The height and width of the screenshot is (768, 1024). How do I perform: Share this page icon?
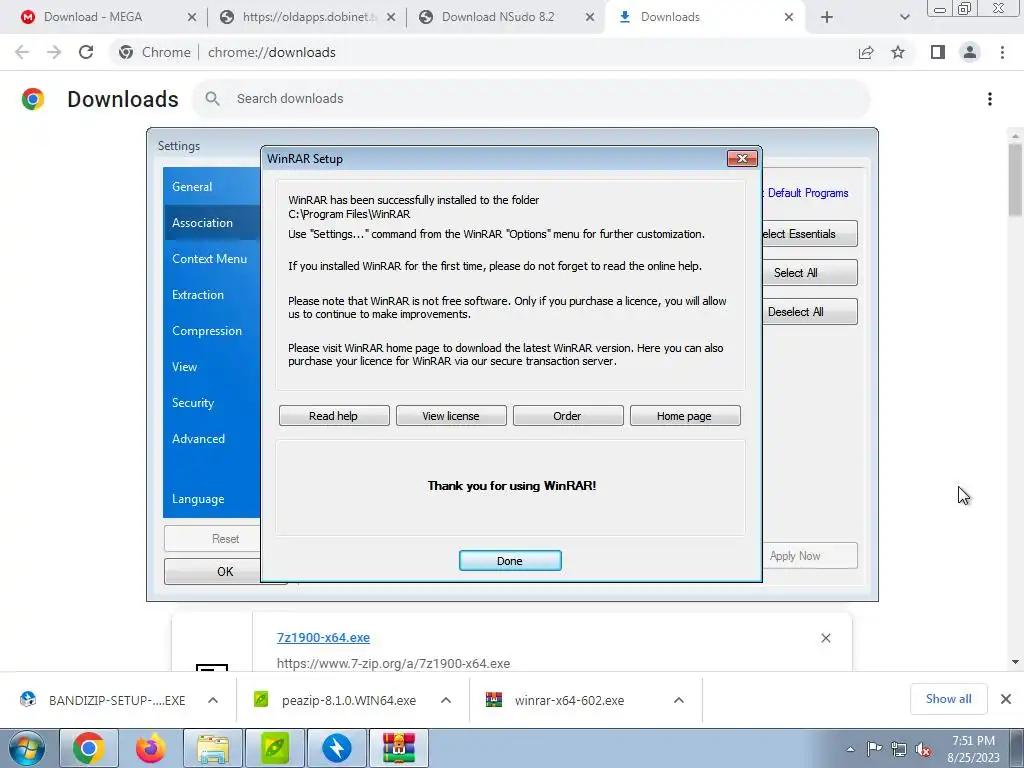coord(866,52)
